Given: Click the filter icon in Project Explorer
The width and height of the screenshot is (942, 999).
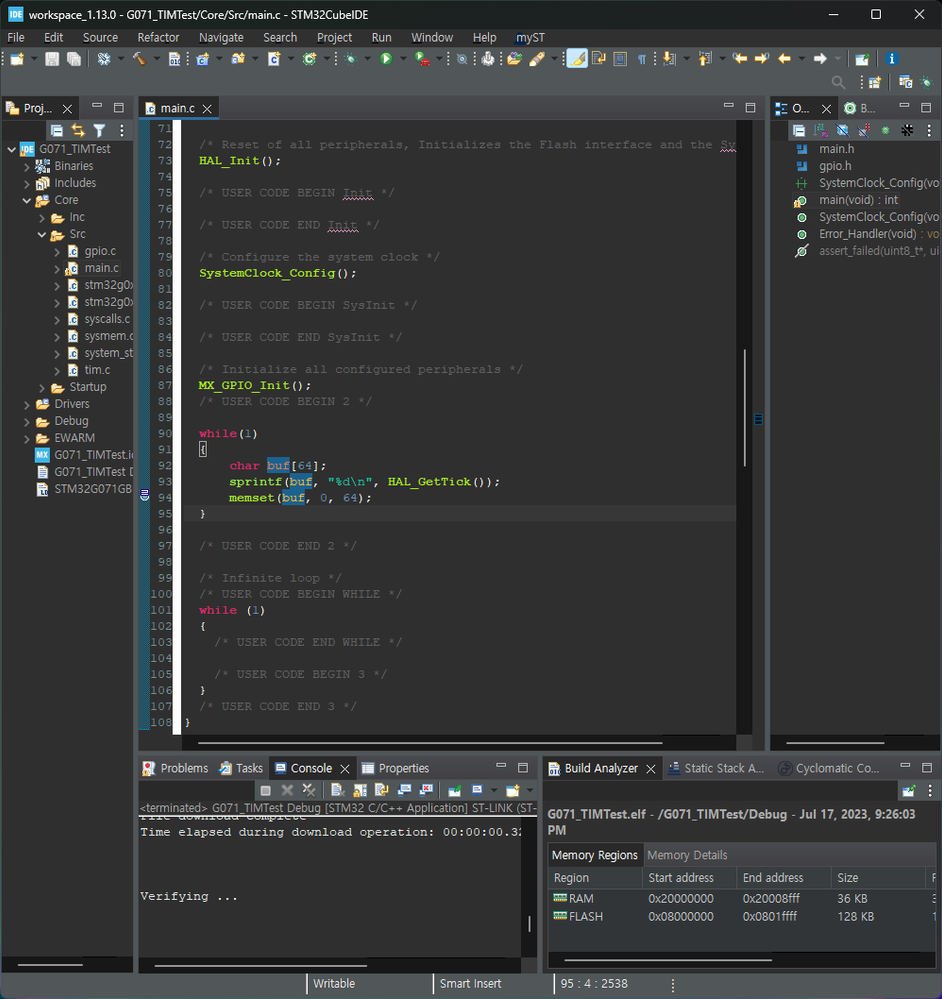Looking at the screenshot, I should pos(99,131).
